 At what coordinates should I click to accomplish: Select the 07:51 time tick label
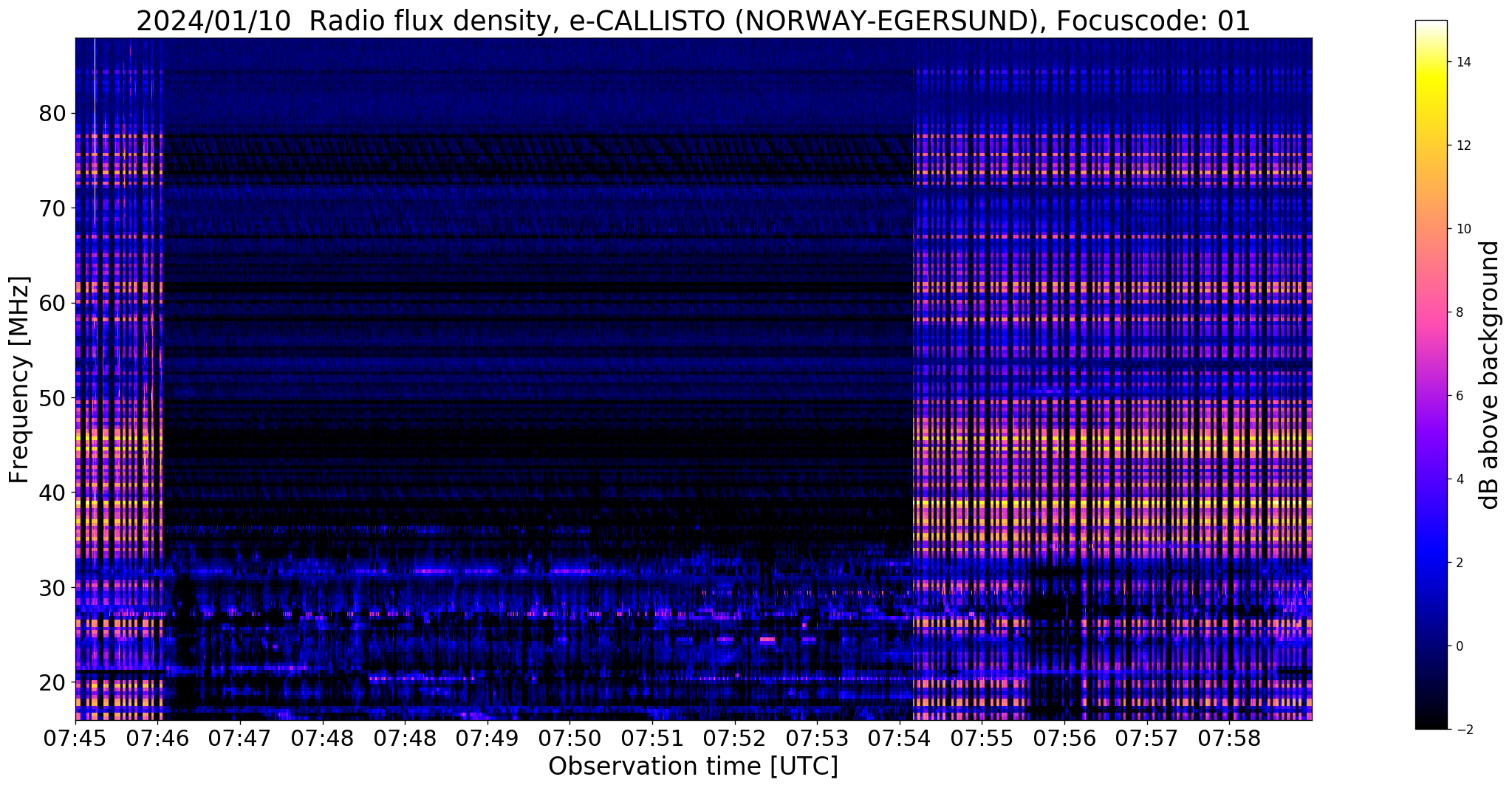click(x=652, y=739)
